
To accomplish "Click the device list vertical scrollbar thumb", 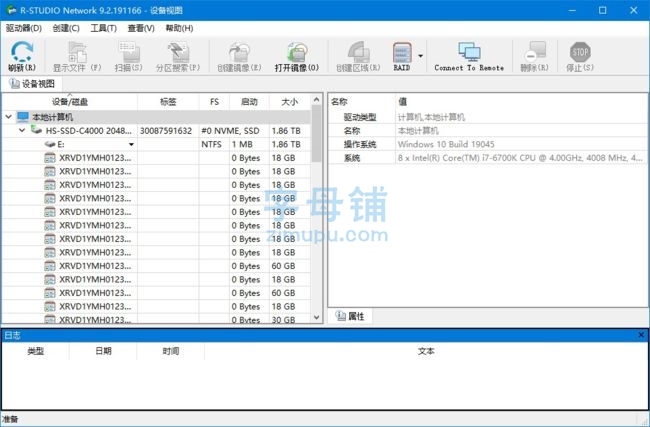I will 316,133.
